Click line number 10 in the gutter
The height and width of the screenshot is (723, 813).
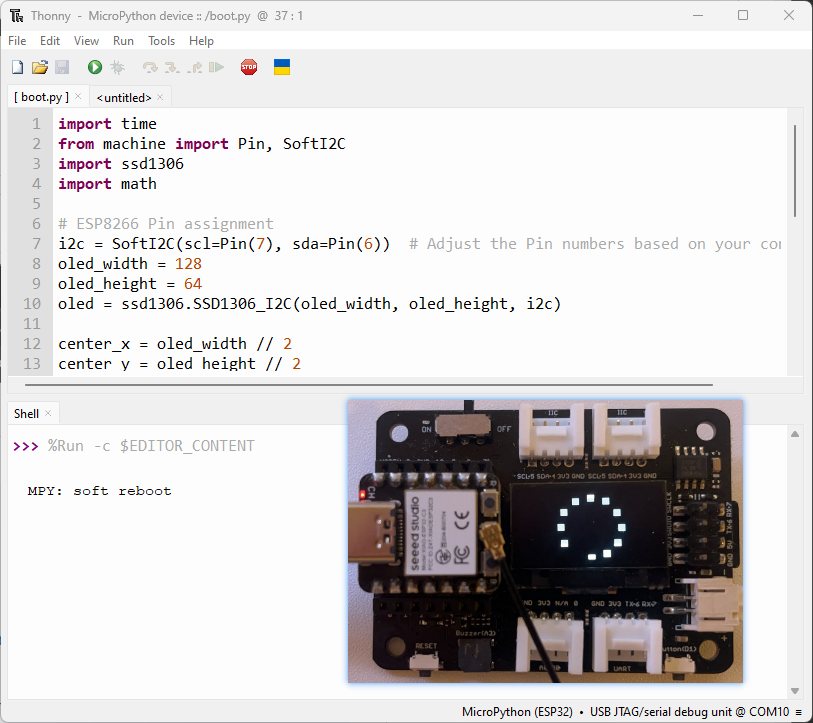(x=32, y=304)
